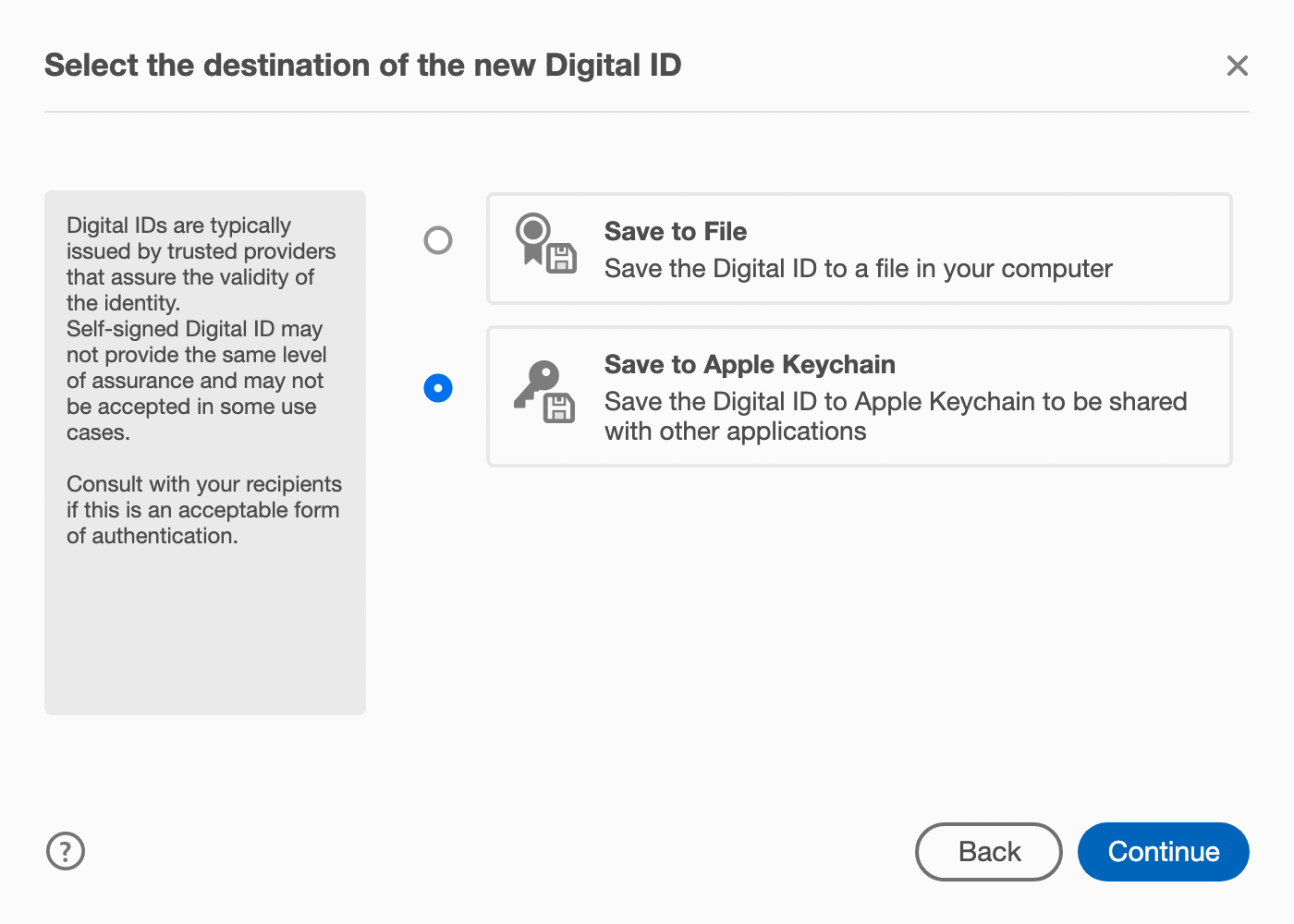The image size is (1294, 924).
Task: Click the certificate ribbon file icon
Action: pyautogui.click(x=545, y=244)
